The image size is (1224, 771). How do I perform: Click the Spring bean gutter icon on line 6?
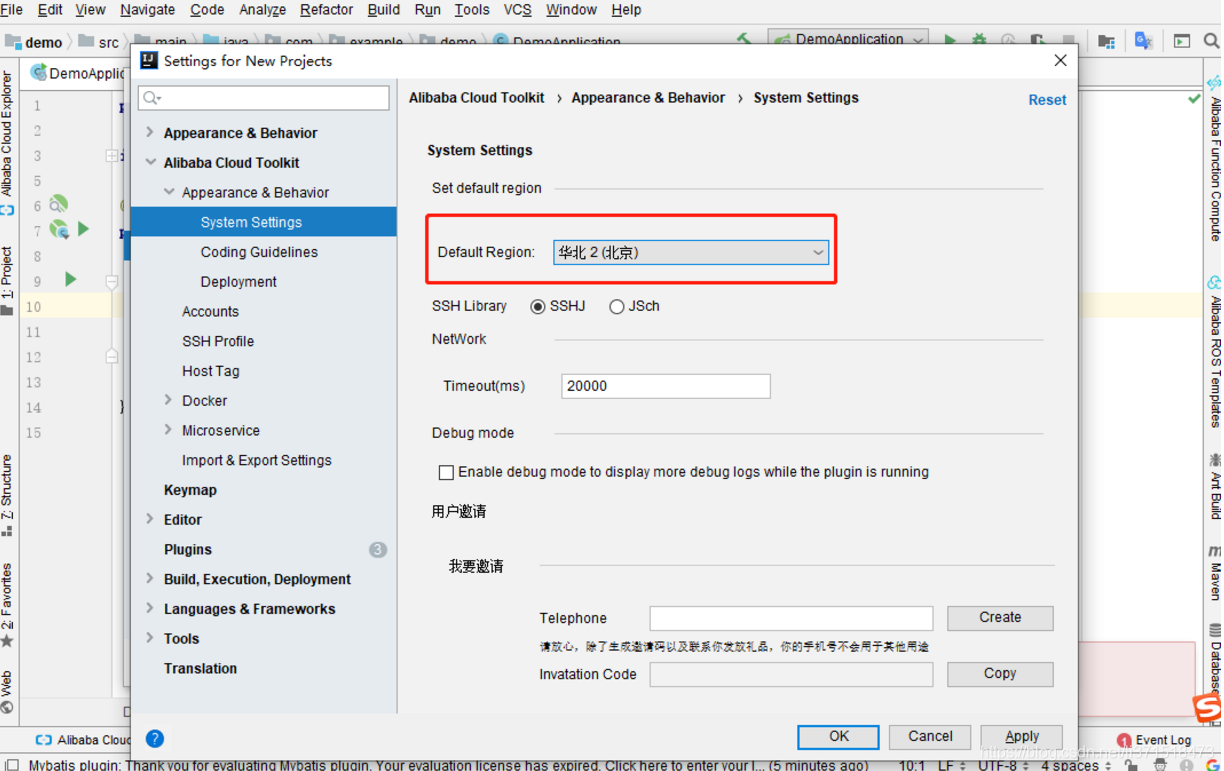click(58, 204)
